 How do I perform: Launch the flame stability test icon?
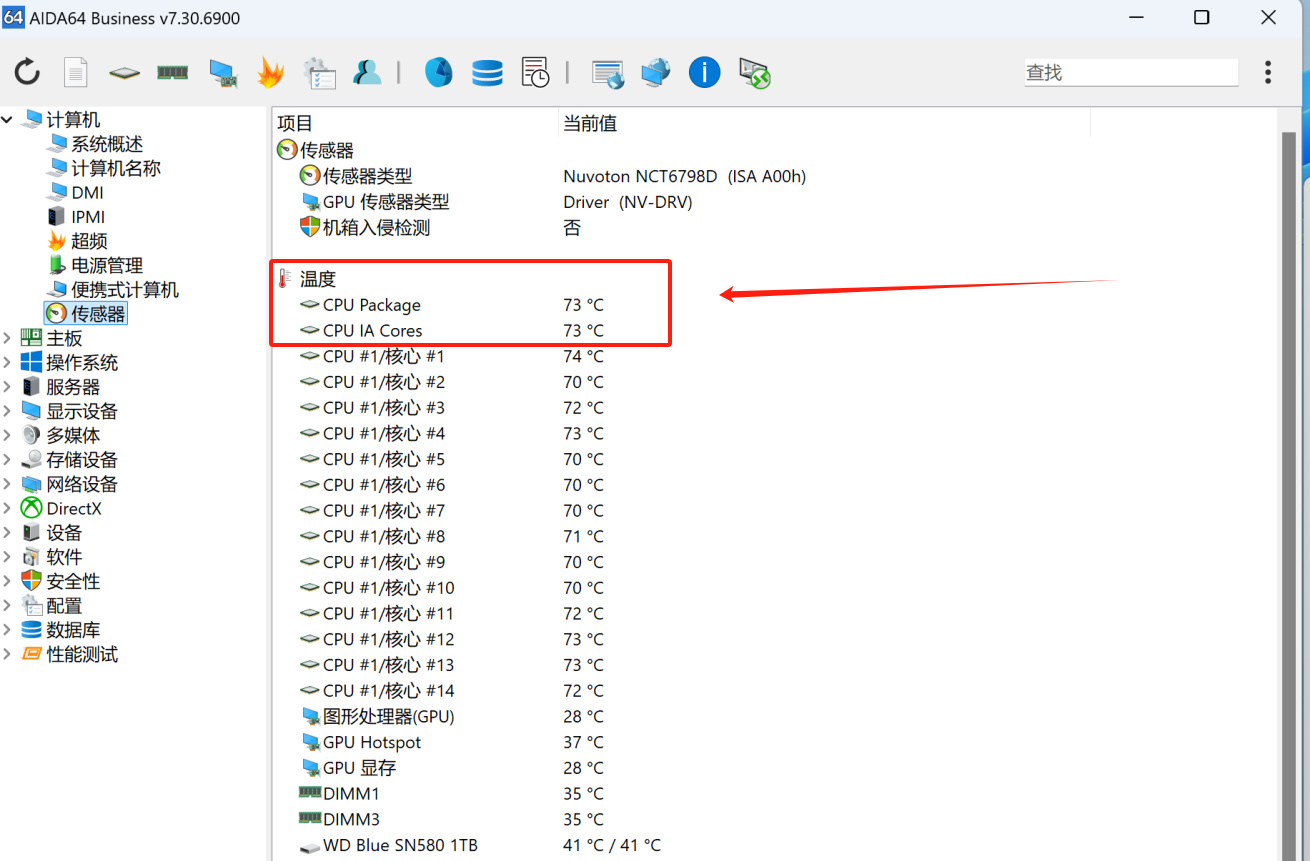point(270,72)
